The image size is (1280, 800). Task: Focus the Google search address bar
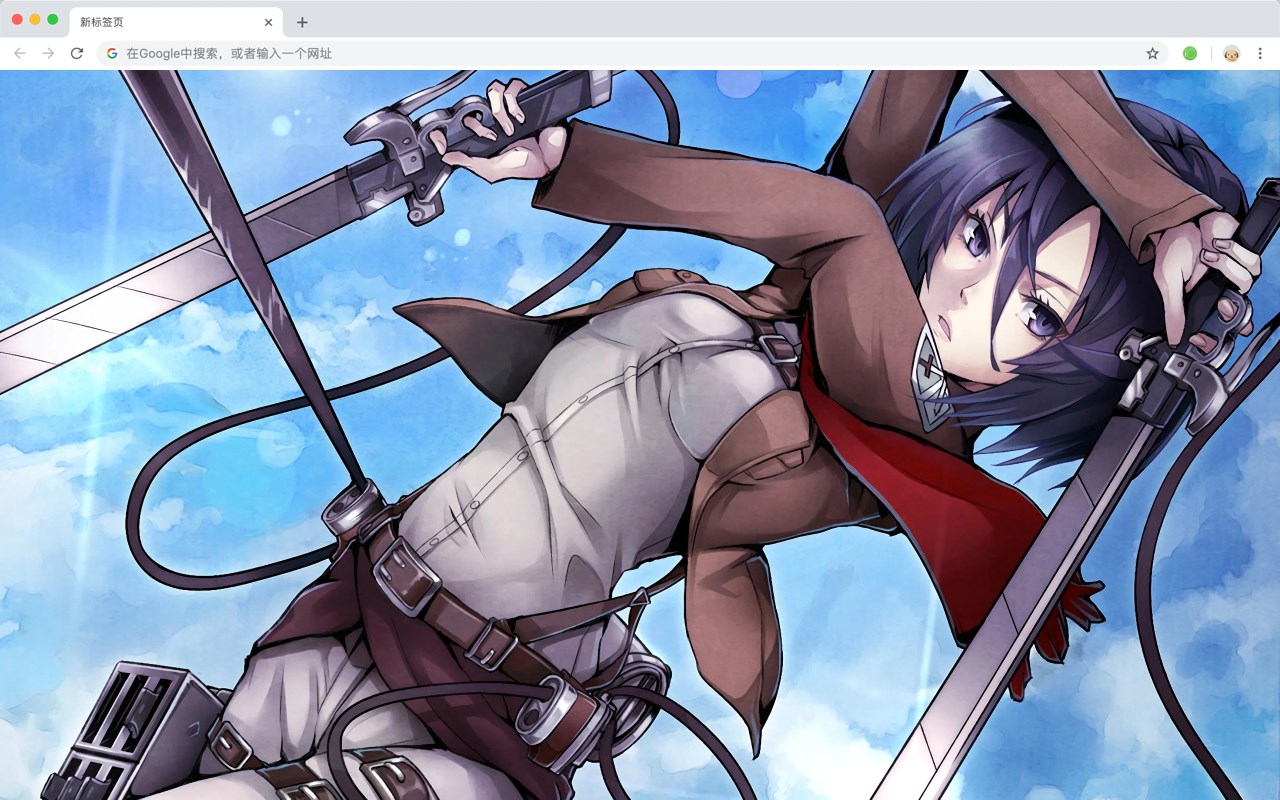632,53
